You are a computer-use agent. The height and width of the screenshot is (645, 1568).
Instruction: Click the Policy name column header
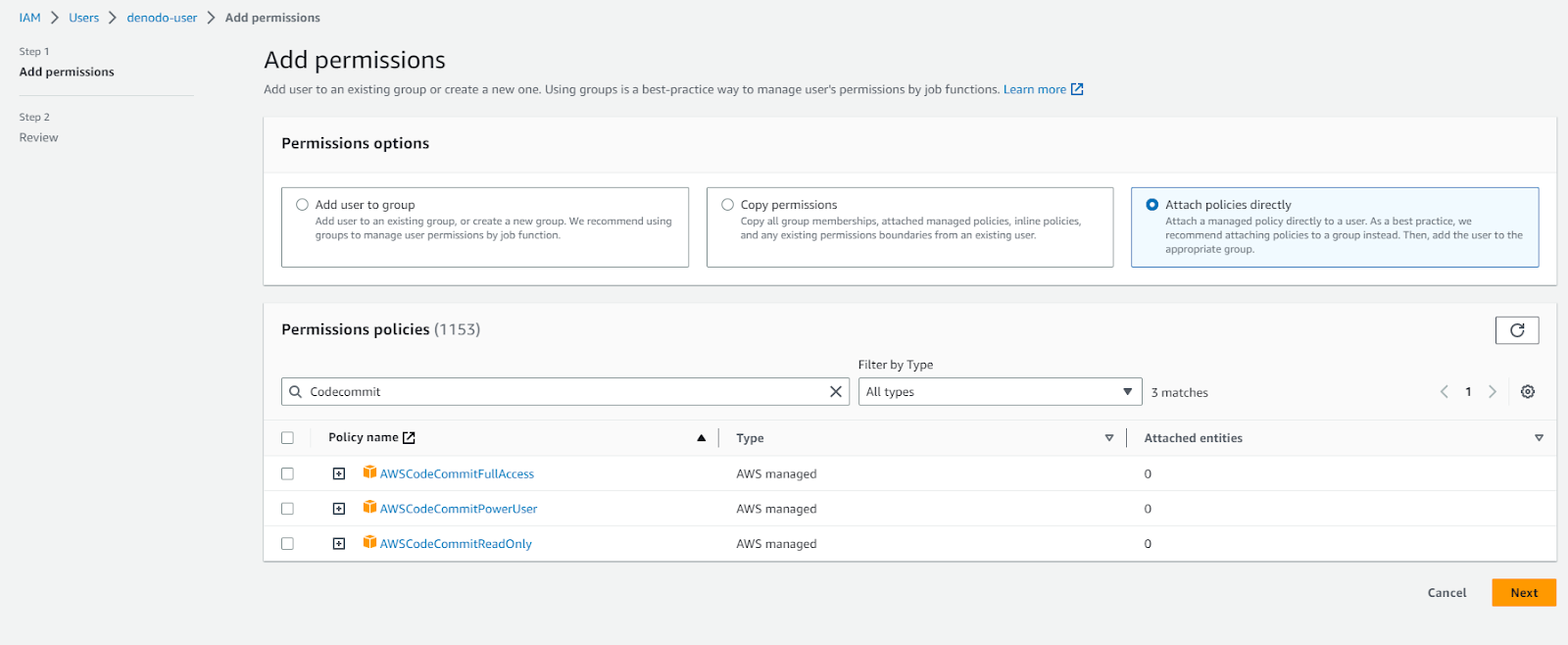pyautogui.click(x=364, y=438)
